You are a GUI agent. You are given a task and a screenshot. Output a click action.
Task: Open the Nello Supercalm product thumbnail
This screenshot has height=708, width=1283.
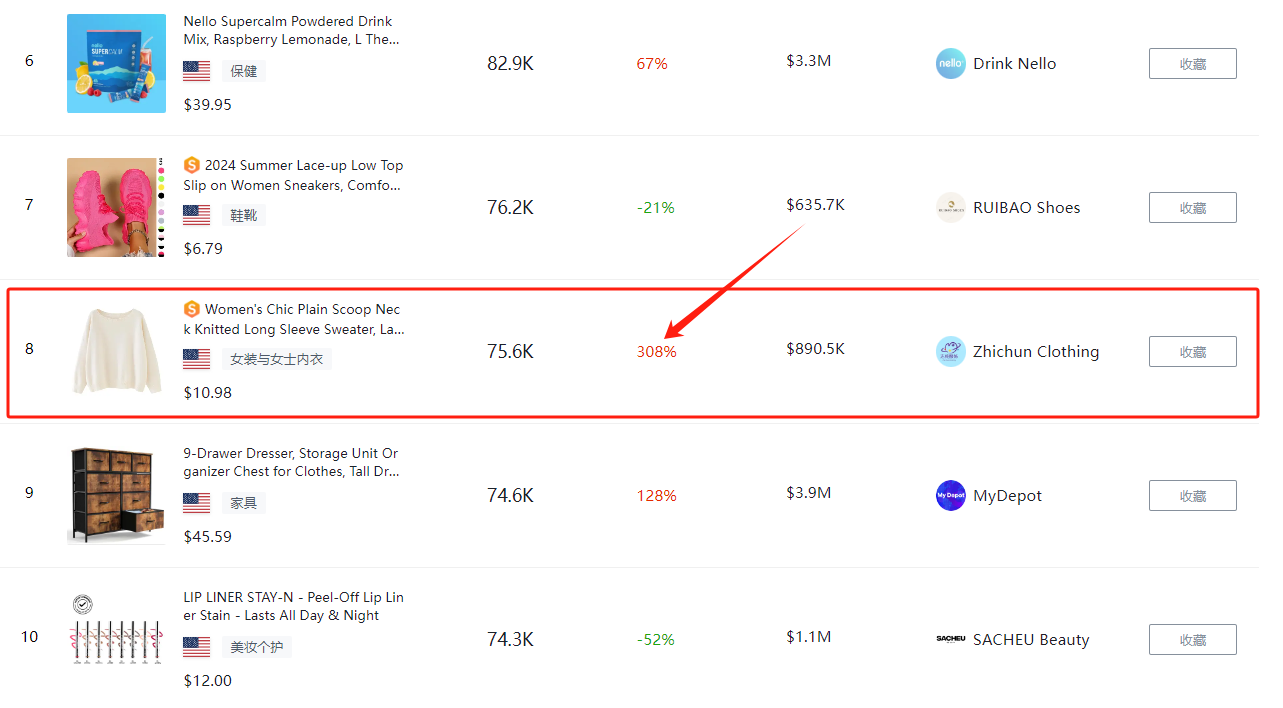116,64
